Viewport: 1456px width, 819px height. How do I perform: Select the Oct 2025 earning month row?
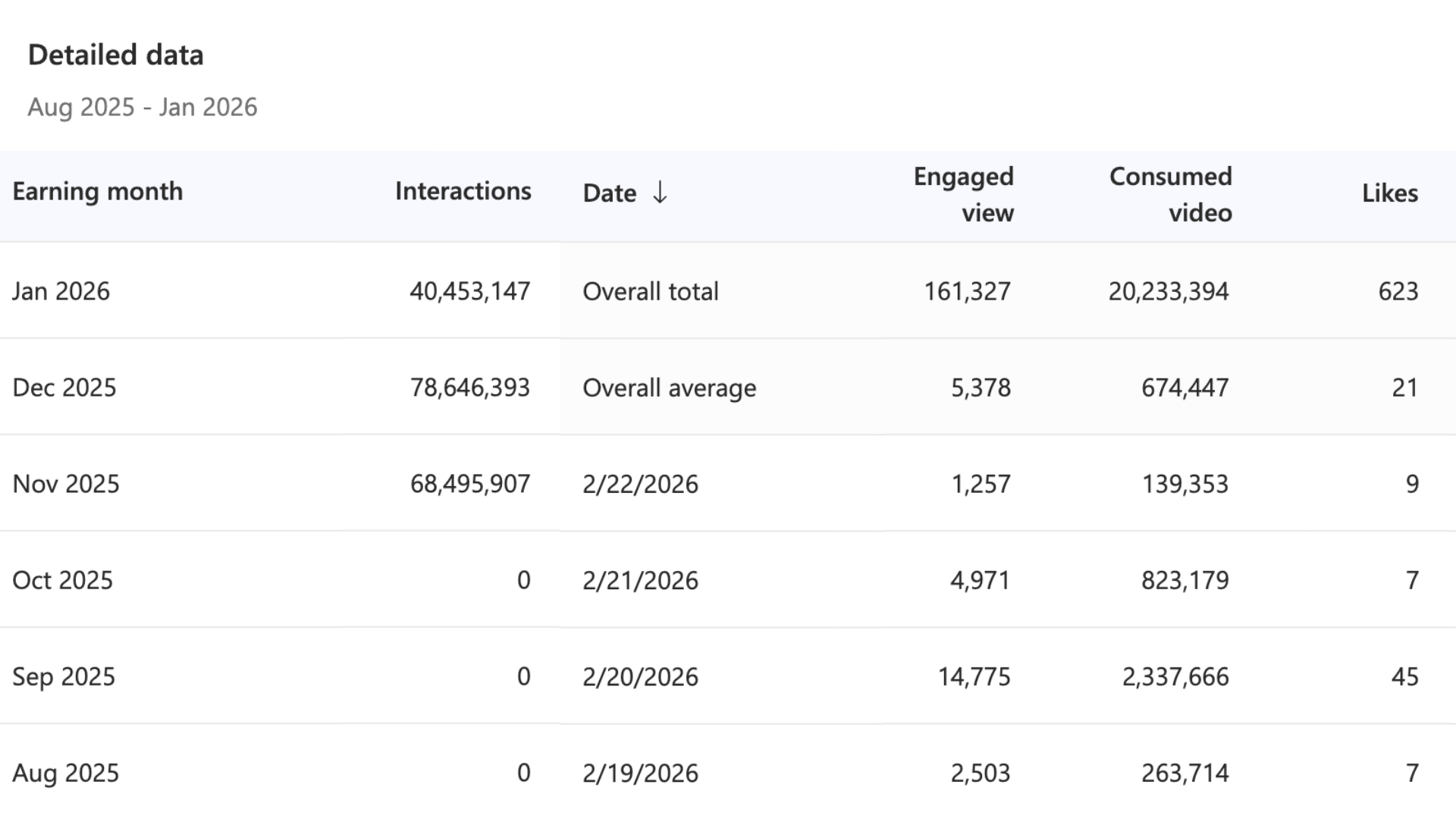tap(62, 580)
